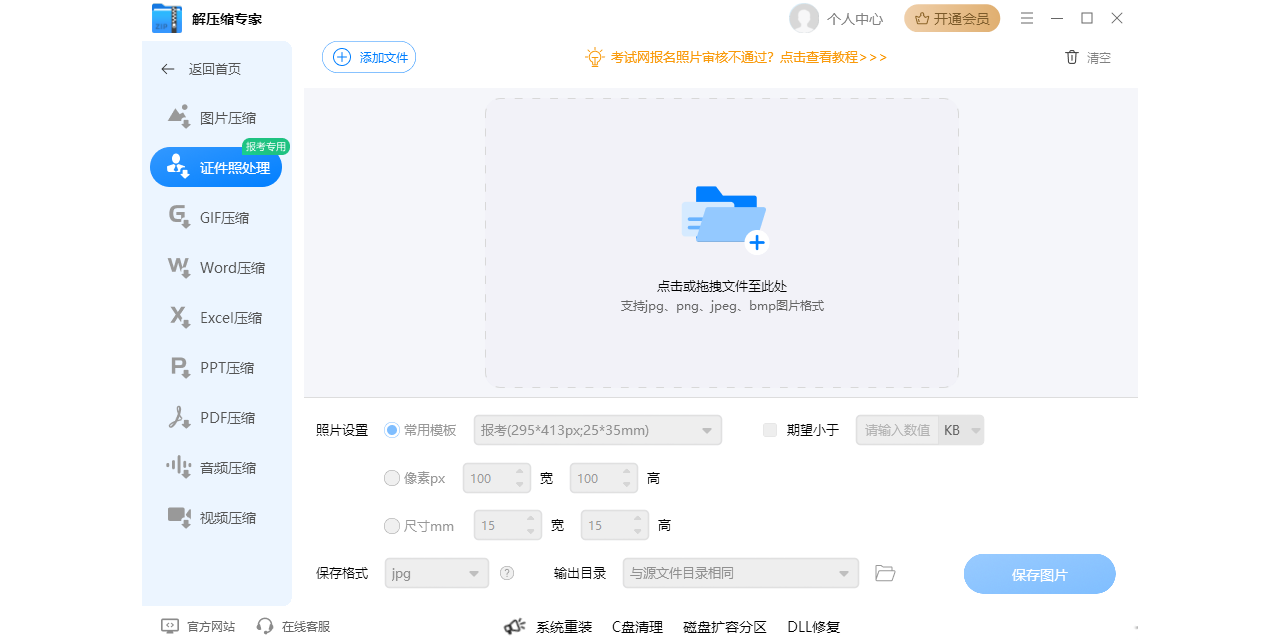This screenshot has height=640, width=1280.
Task: Open the 输出目录 dropdown
Action: point(740,573)
